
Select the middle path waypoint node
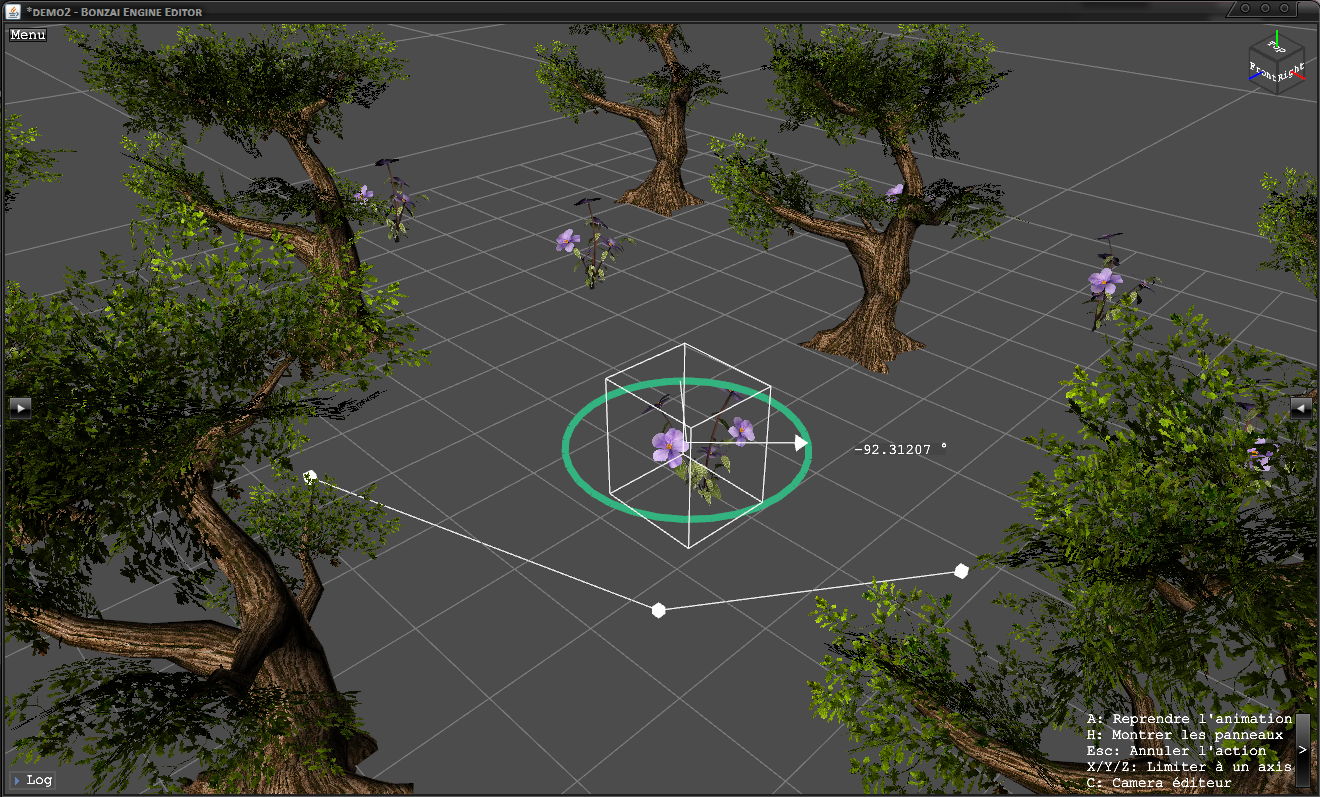point(658,610)
